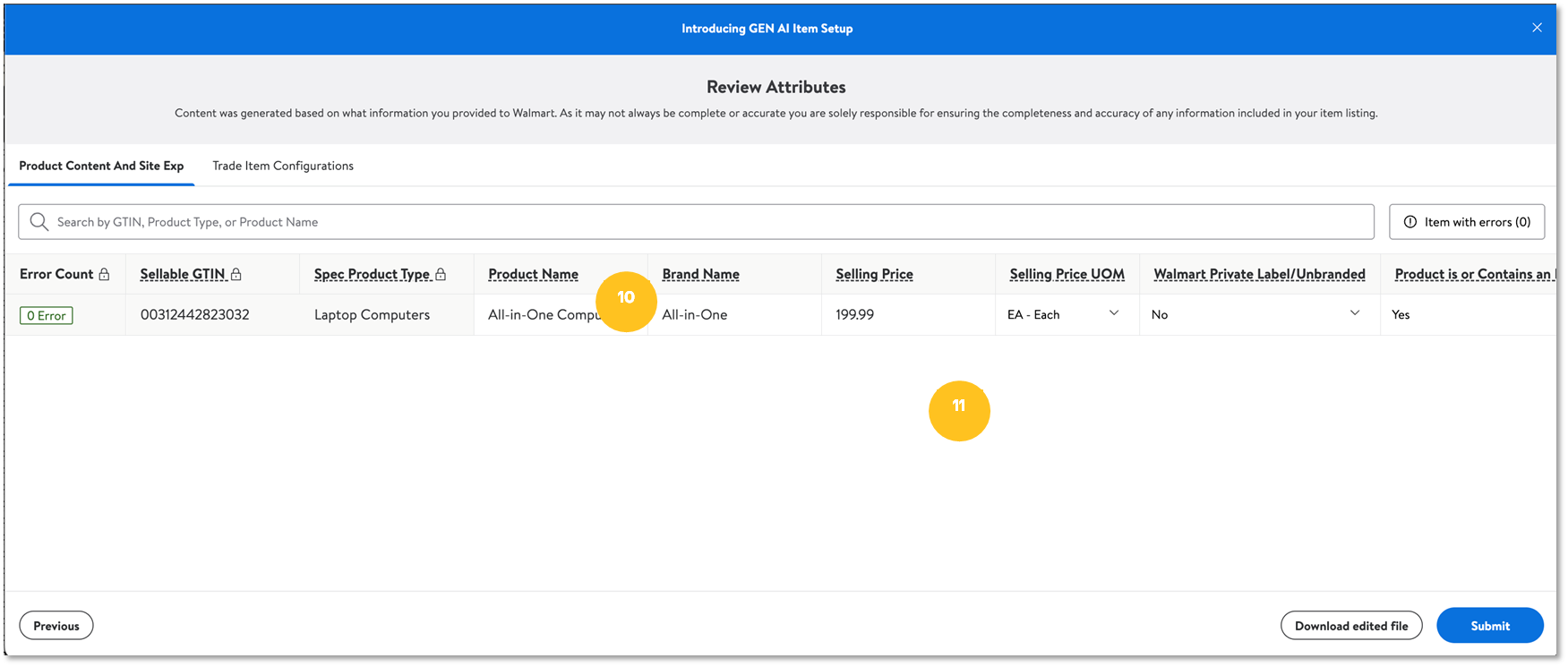1568x667 pixels.
Task: Click the 0 Error status badge
Action: click(47, 315)
